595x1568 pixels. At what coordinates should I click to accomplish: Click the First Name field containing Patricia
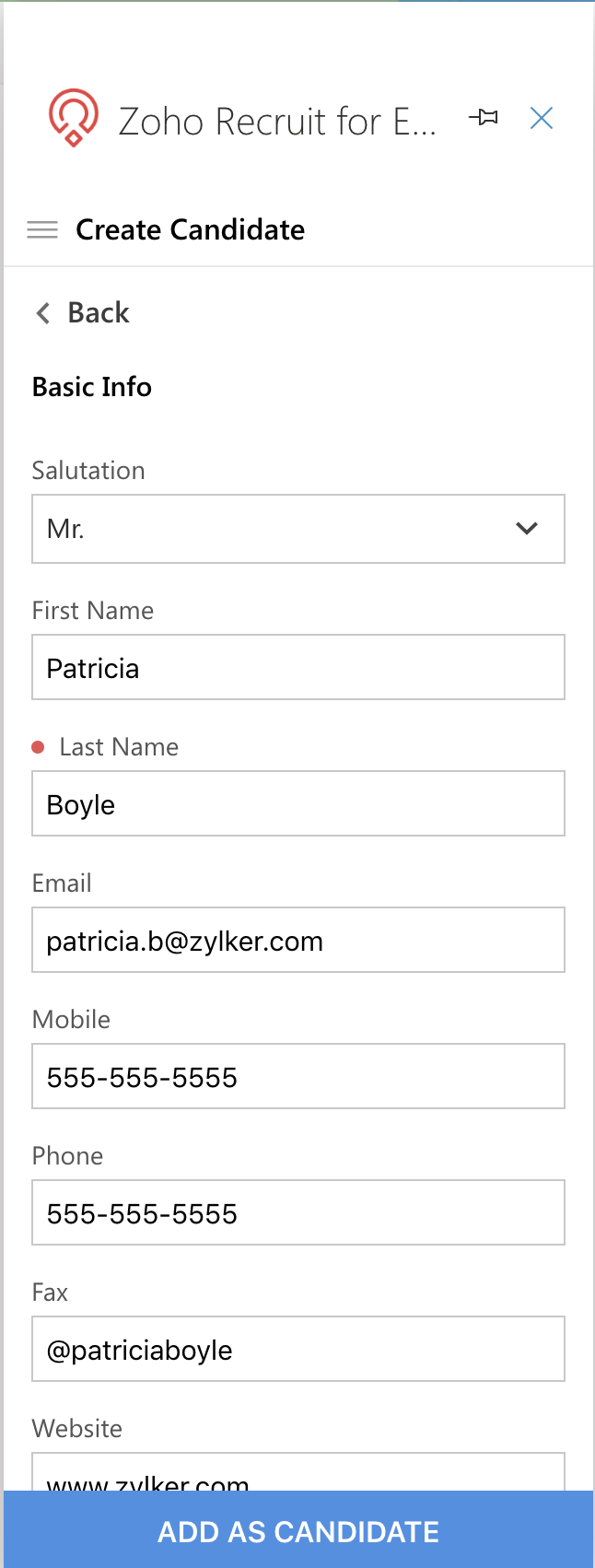(298, 668)
